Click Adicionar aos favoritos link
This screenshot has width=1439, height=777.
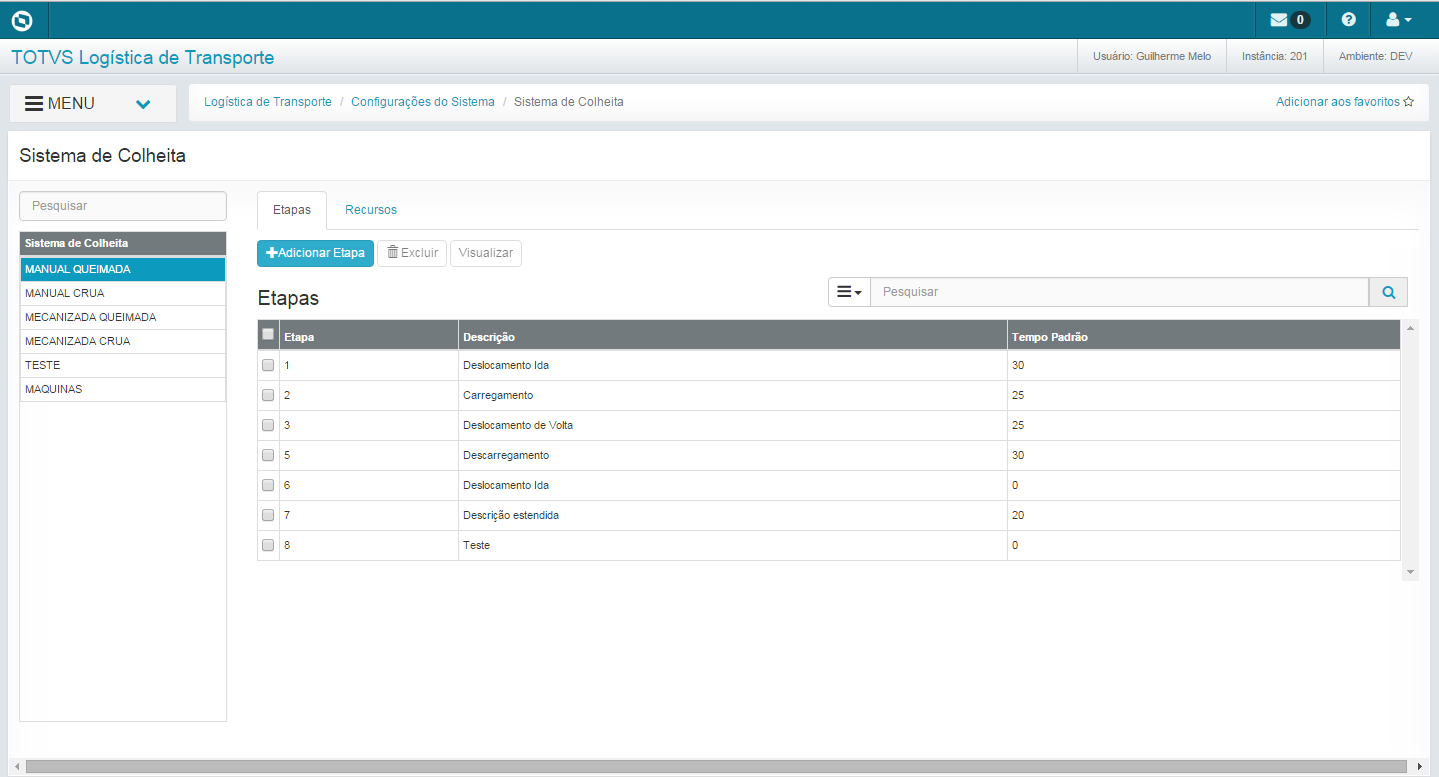1338,102
